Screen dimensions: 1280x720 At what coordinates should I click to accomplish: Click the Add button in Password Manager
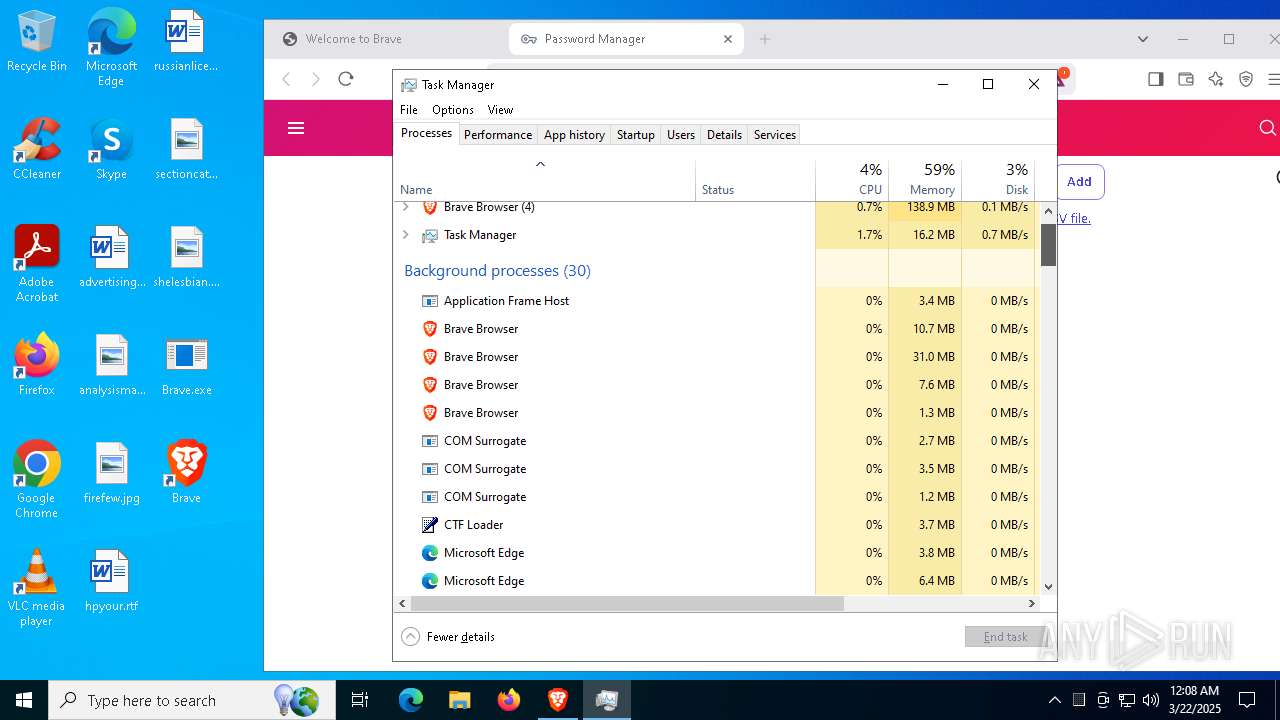pos(1079,182)
